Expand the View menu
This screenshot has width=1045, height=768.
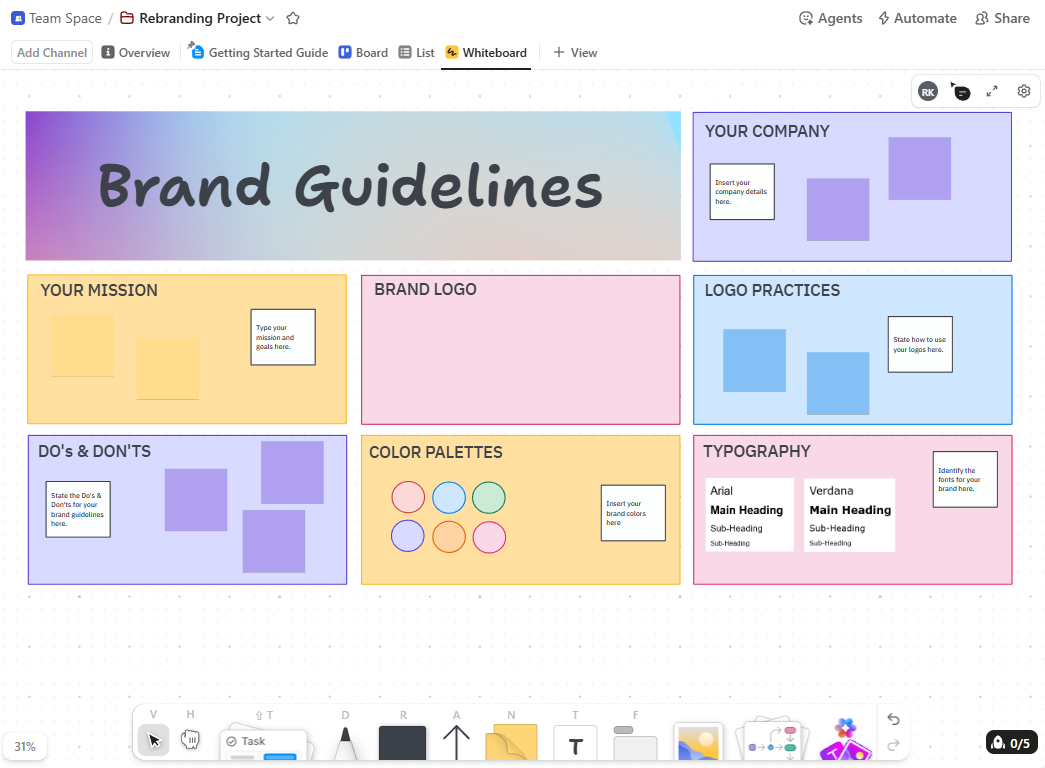575,52
